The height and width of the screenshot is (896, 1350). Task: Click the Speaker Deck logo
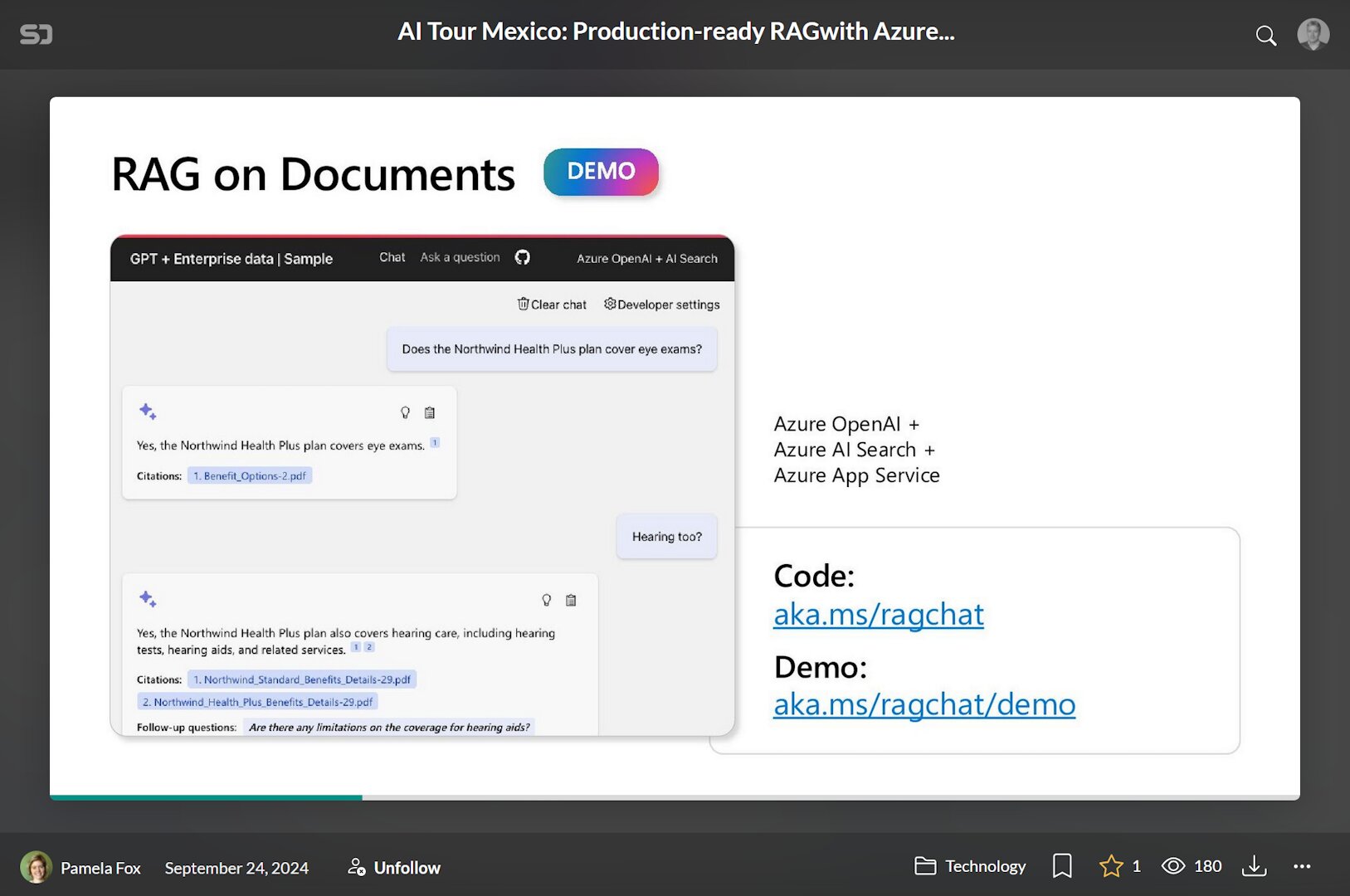click(36, 34)
